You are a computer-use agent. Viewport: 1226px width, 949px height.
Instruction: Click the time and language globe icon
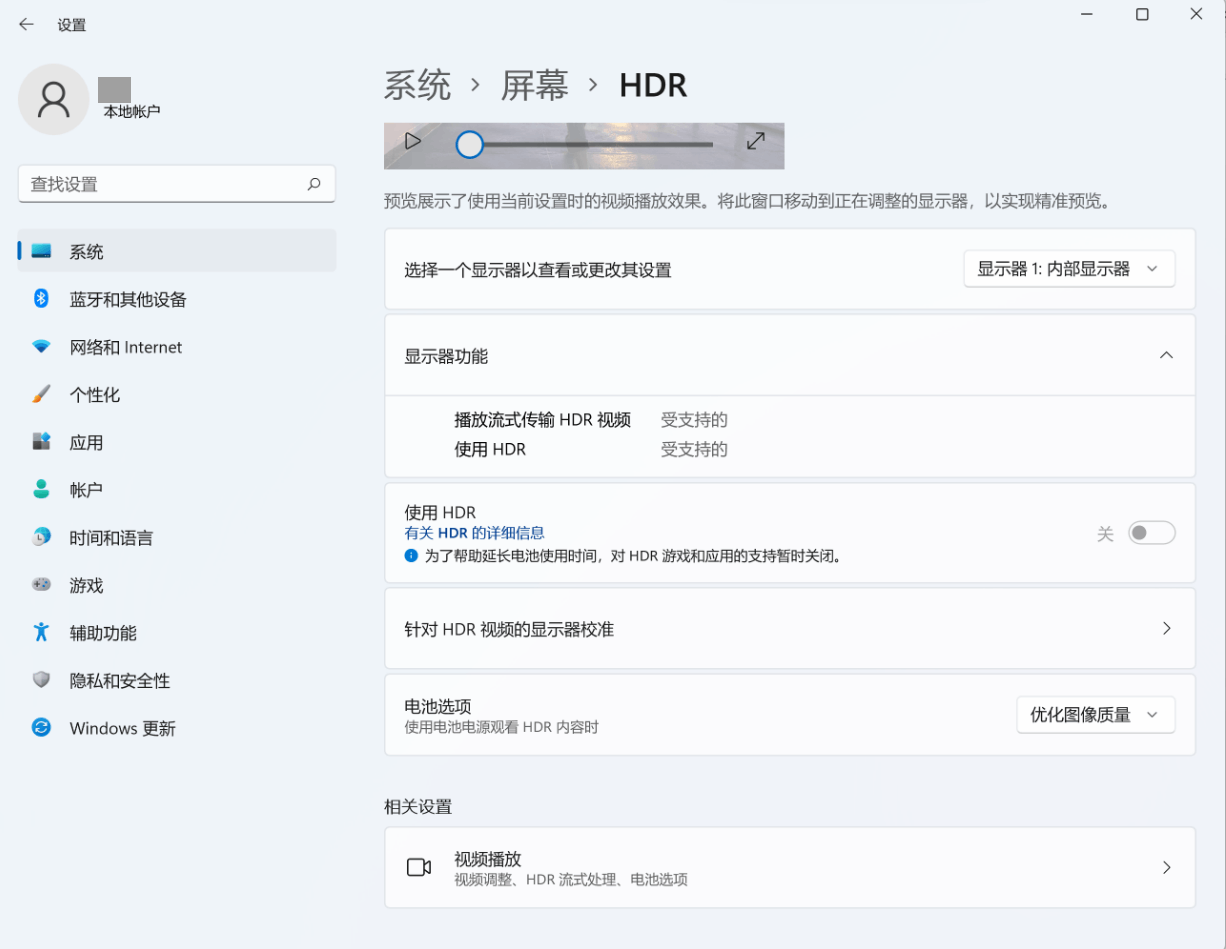click(x=41, y=537)
